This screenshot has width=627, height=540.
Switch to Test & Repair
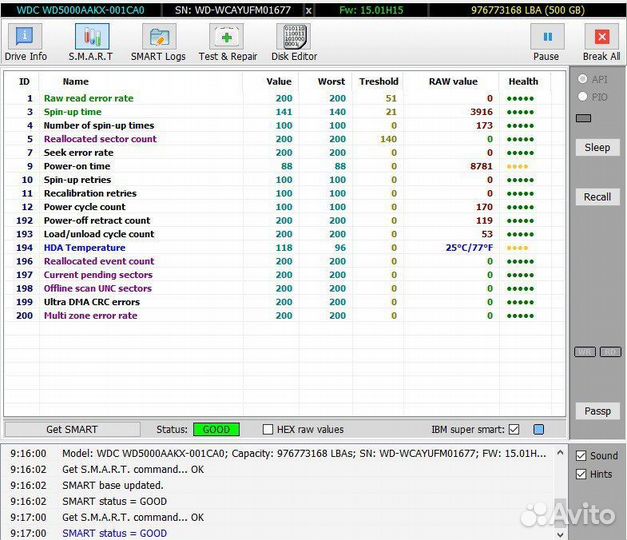227,42
